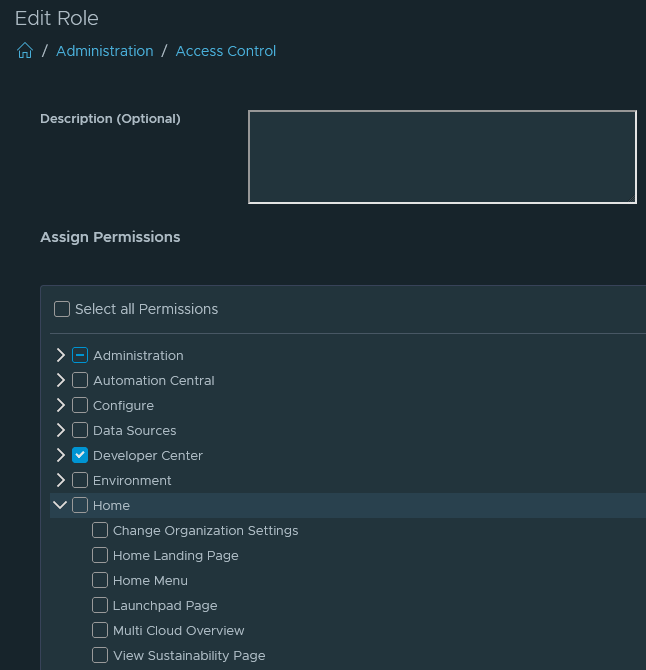Tick the Launchpad Page checkbox

click(100, 605)
